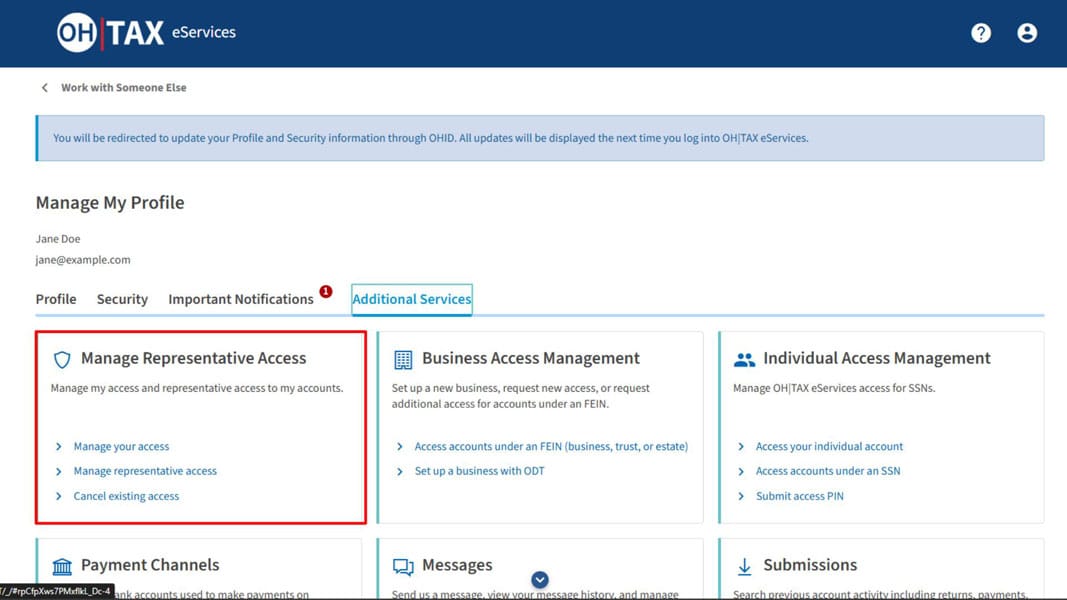Click chevron beside Cancel existing access
1067x600 pixels.
click(59, 496)
